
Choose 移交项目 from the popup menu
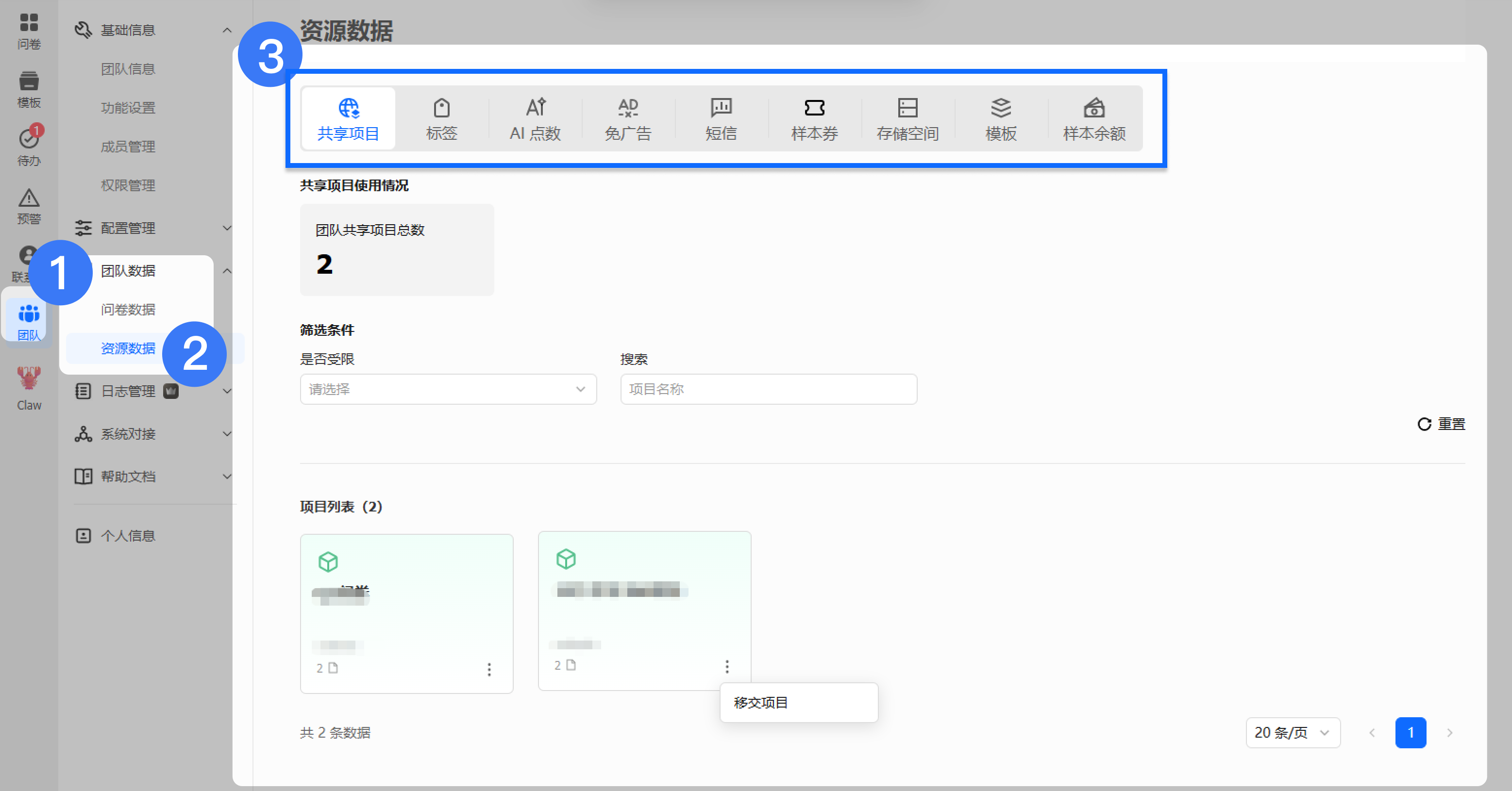coord(799,702)
